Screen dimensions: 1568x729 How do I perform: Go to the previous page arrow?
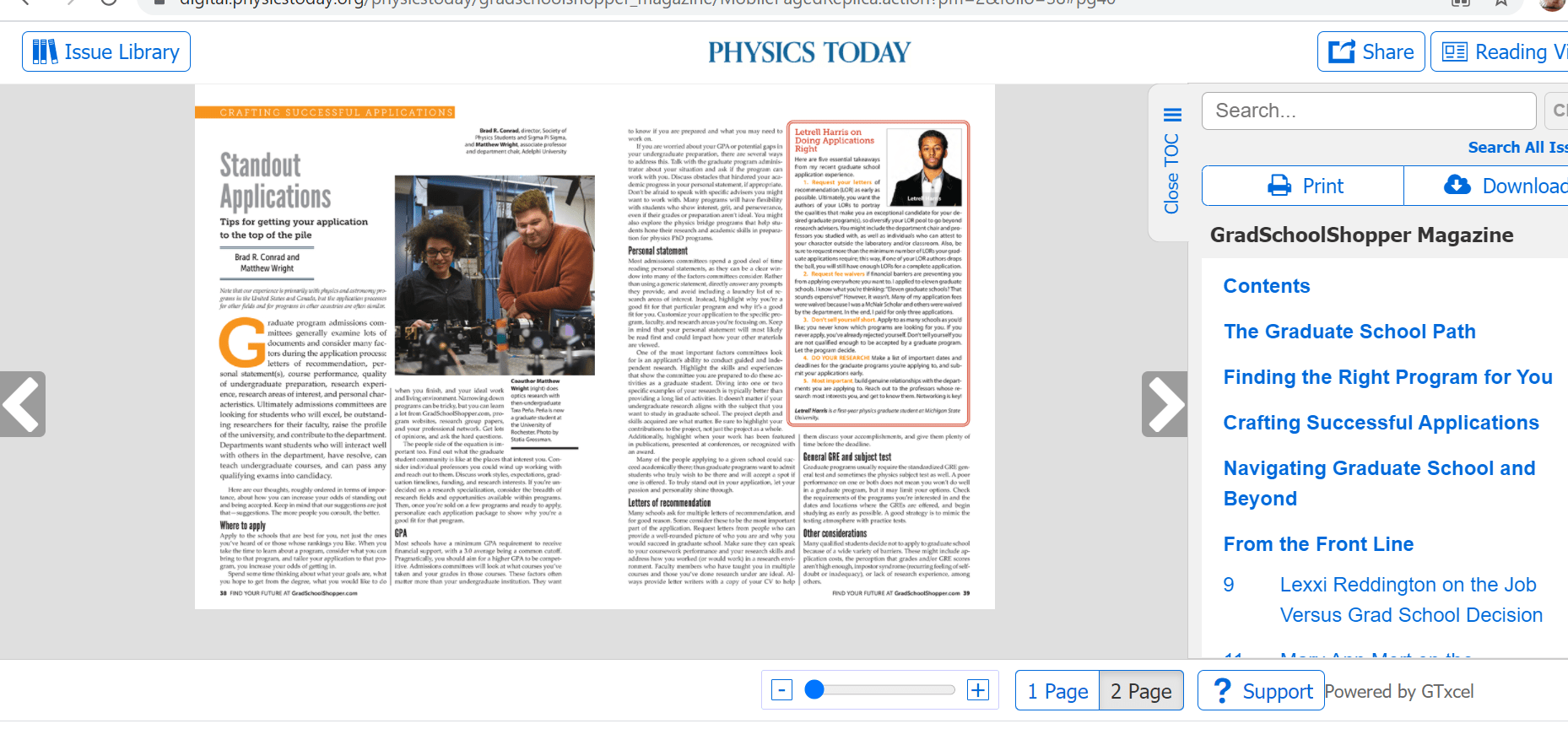pyautogui.click(x=23, y=404)
